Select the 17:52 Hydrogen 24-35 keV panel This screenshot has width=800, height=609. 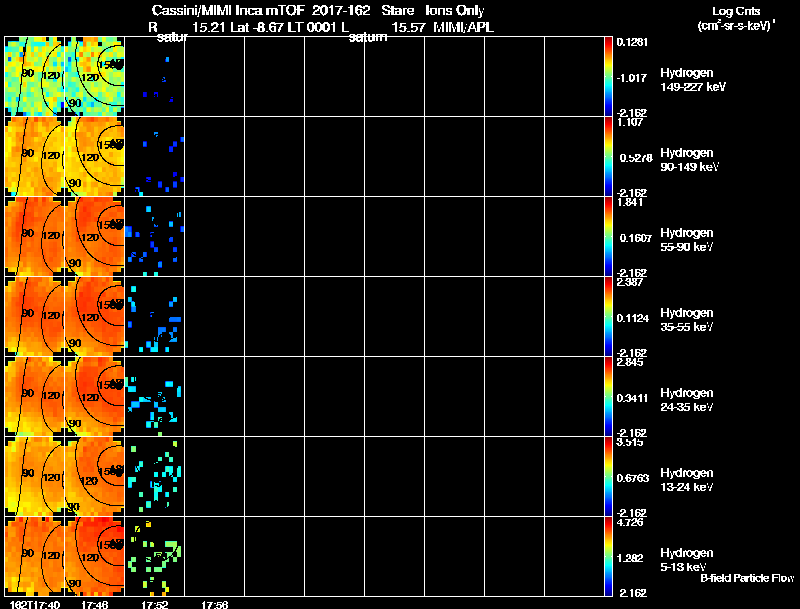coord(155,397)
